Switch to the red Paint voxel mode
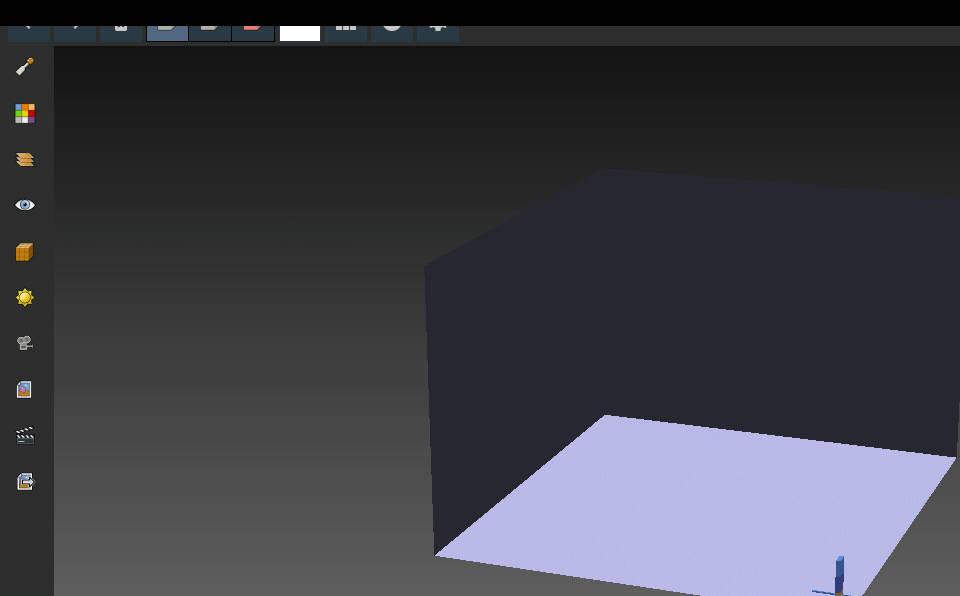 tap(253, 31)
